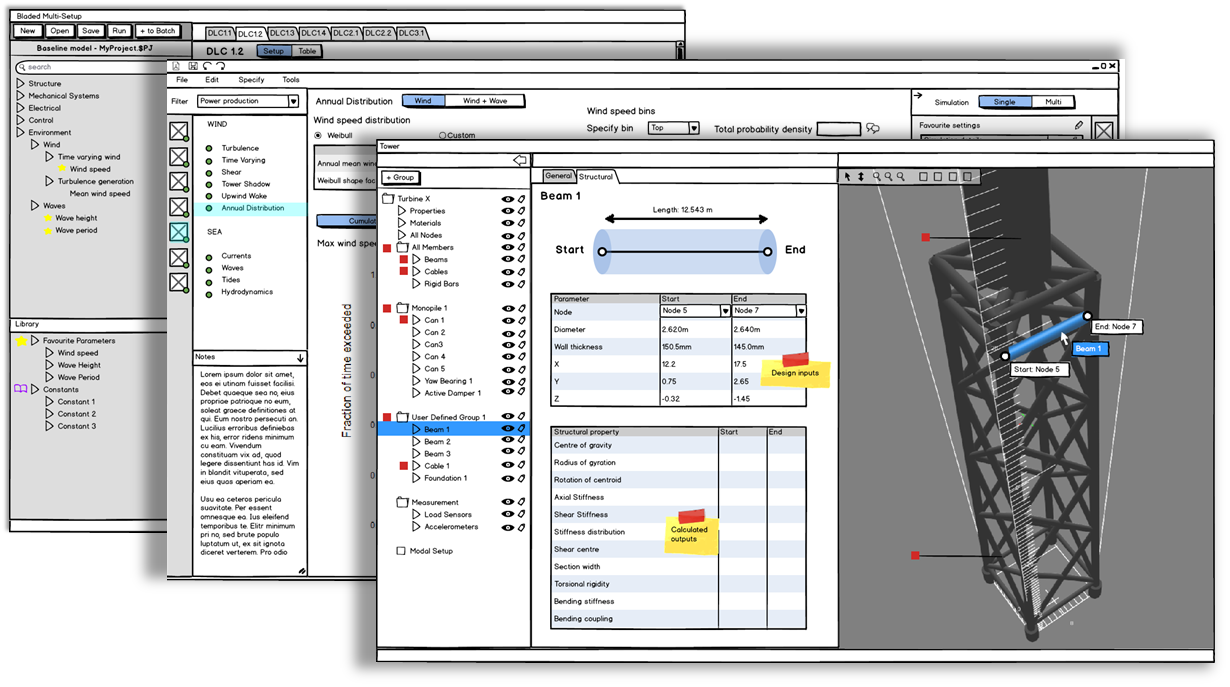The image size is (1230, 687).
Task: Select the Custom radio button
Action: pos(442,135)
